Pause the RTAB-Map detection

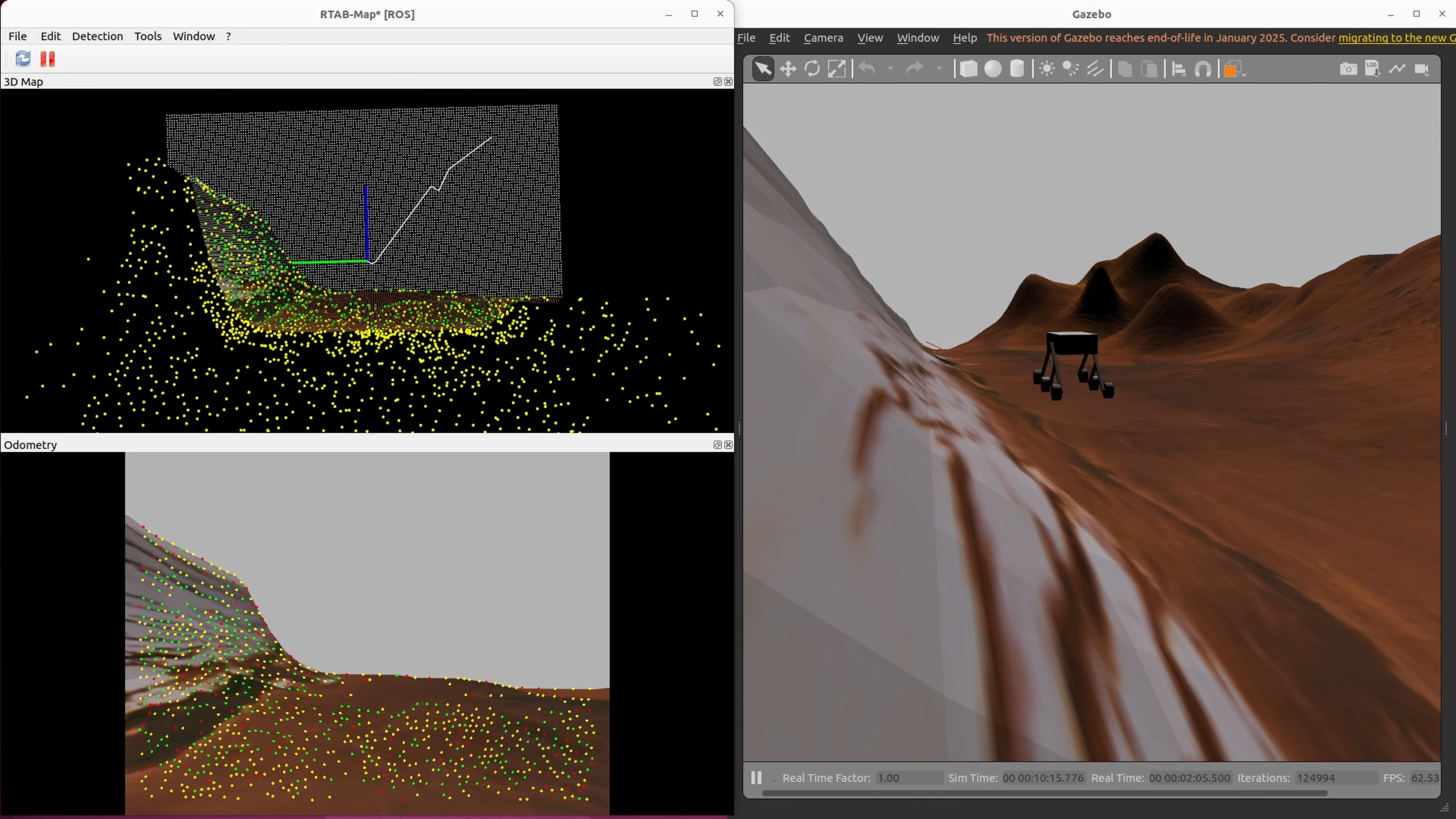[47, 59]
